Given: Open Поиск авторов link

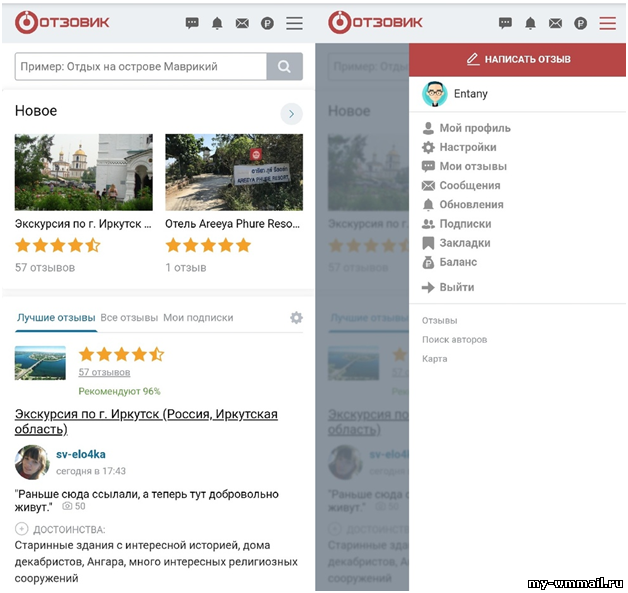Looking at the screenshot, I should (x=455, y=340).
